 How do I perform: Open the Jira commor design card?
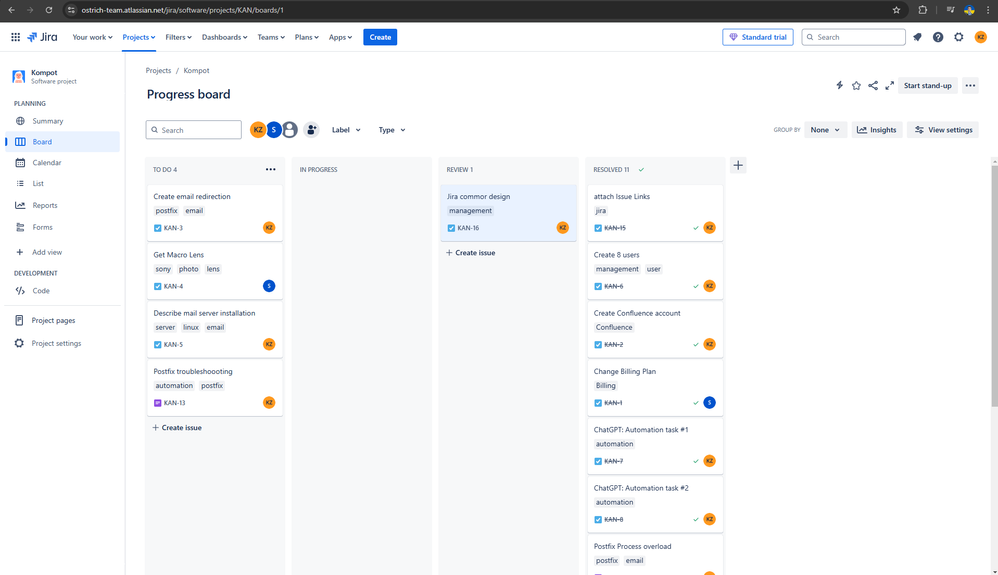point(509,213)
